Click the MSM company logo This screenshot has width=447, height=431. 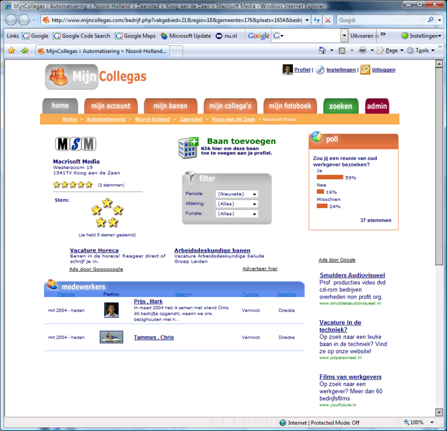(76, 144)
